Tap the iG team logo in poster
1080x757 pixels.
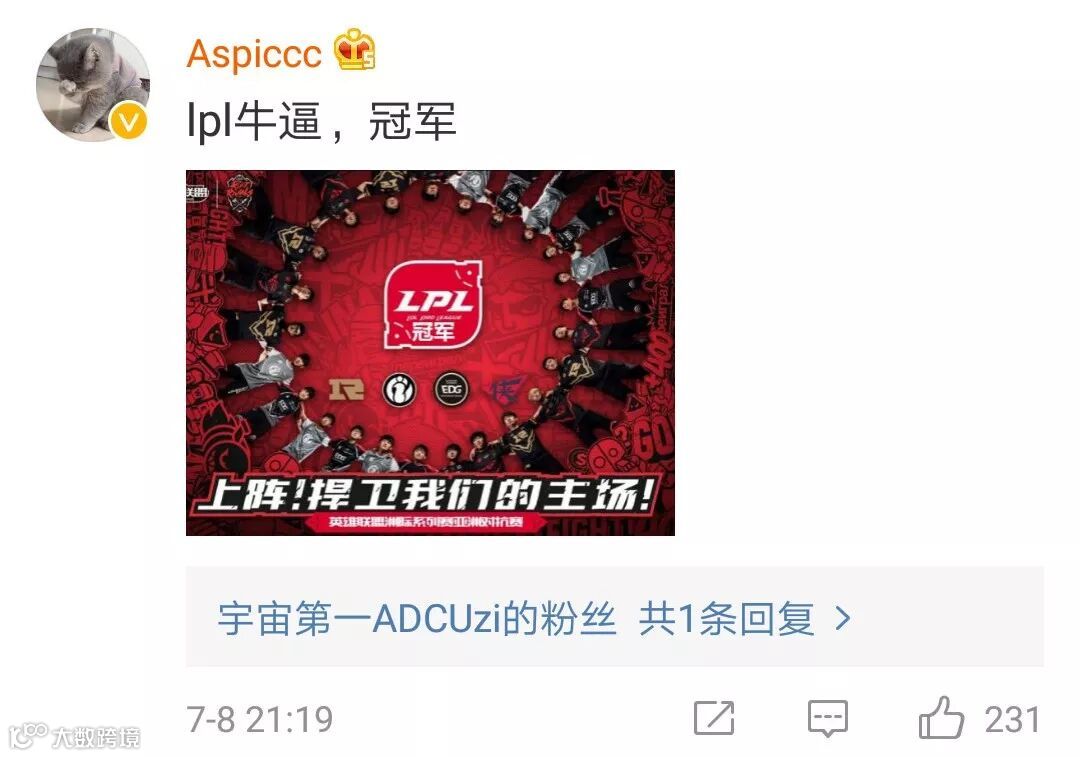(399, 390)
